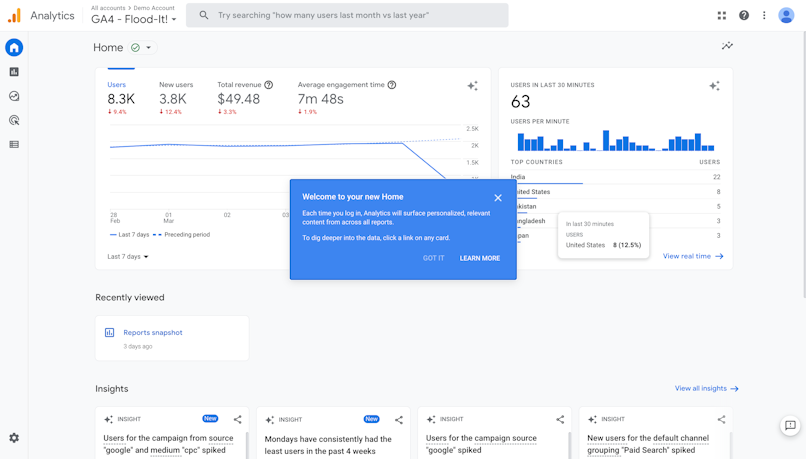This screenshot has height=459, width=806.
Task: Click the sparkle icon on the realtime card
Action: [x=715, y=86]
